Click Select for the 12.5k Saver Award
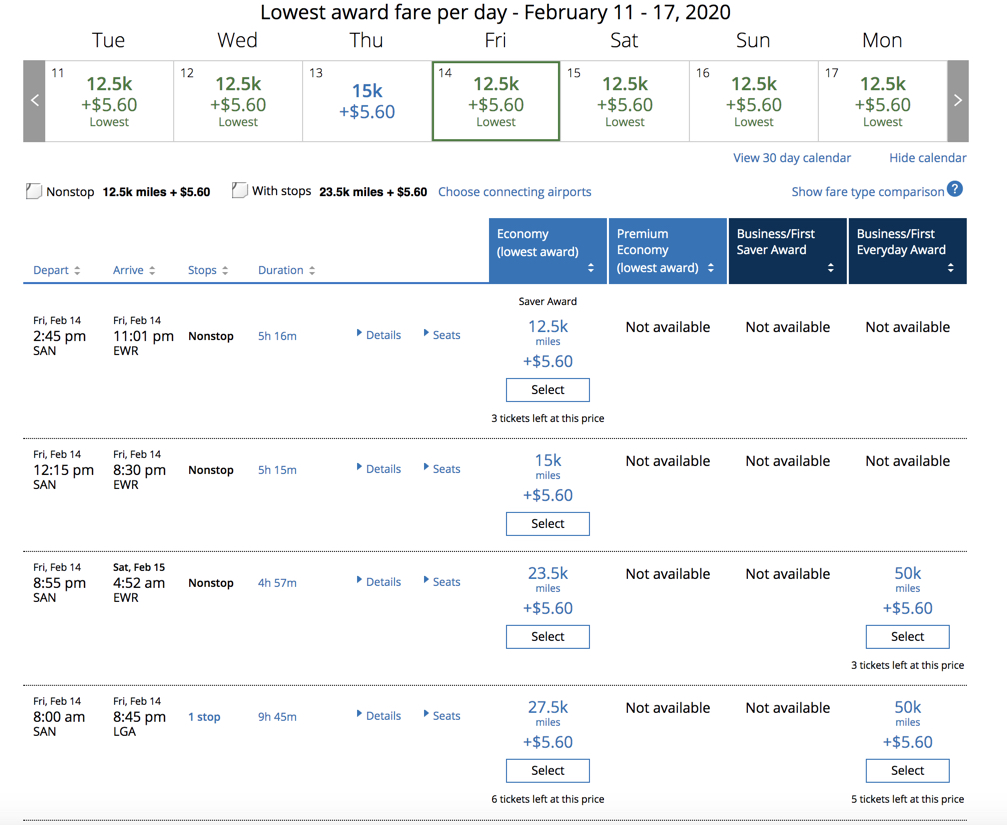 (x=547, y=389)
